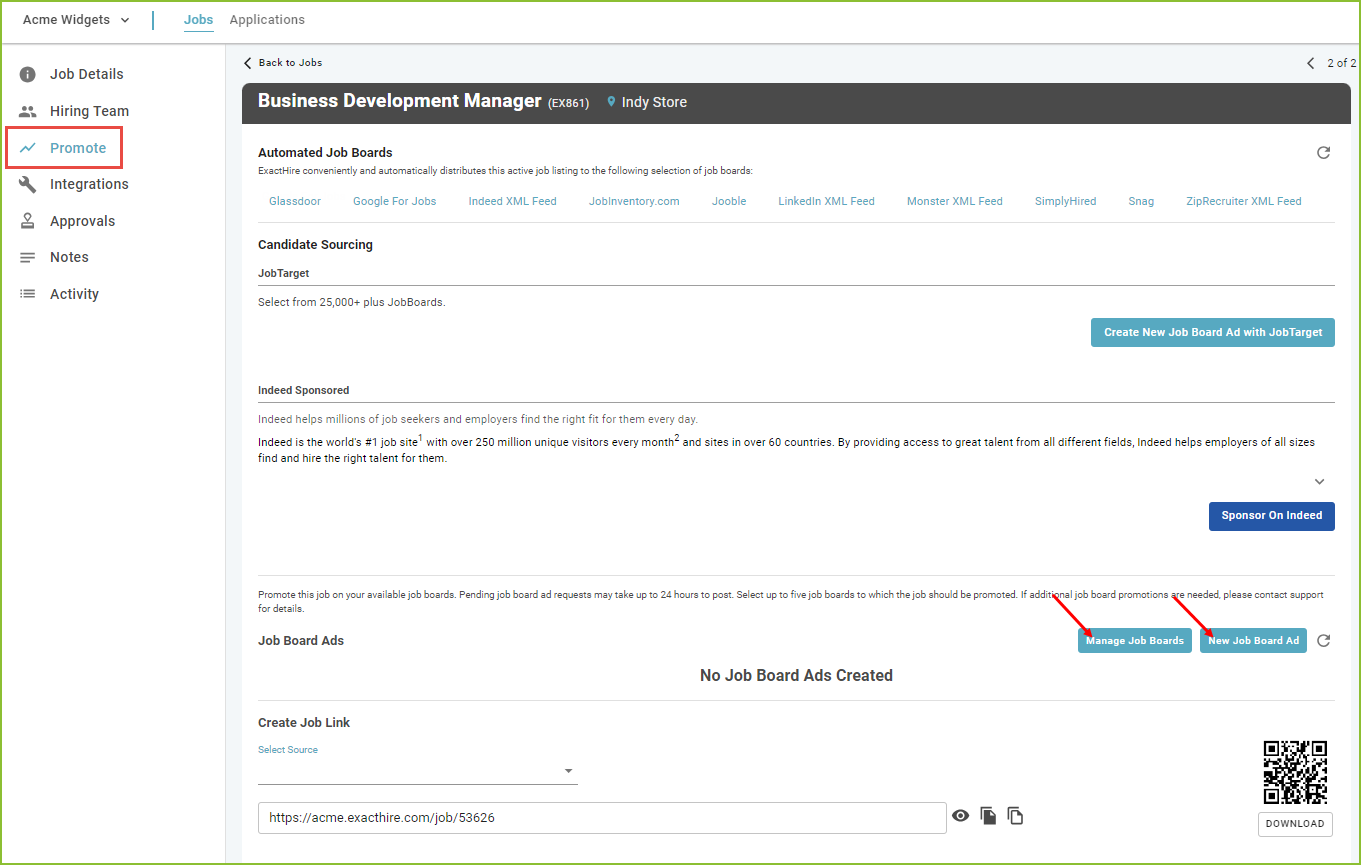Viewport: 1361px width, 865px height.
Task: Click the Manage Job Boards button
Action: 1135,640
